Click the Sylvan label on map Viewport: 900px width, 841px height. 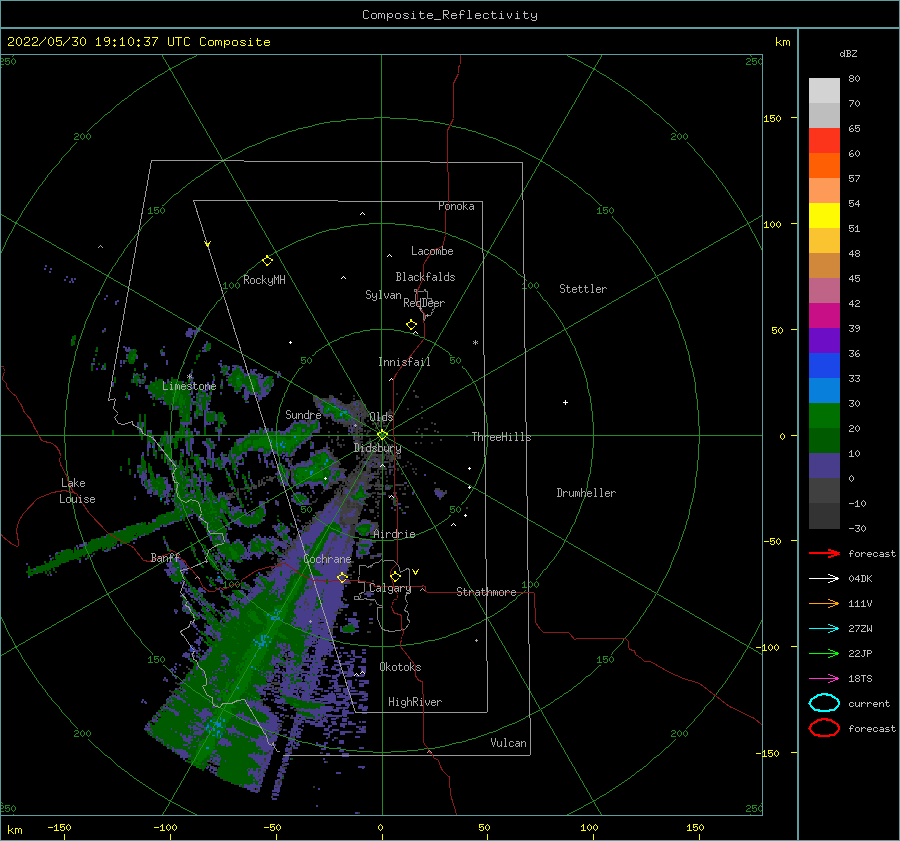click(383, 295)
